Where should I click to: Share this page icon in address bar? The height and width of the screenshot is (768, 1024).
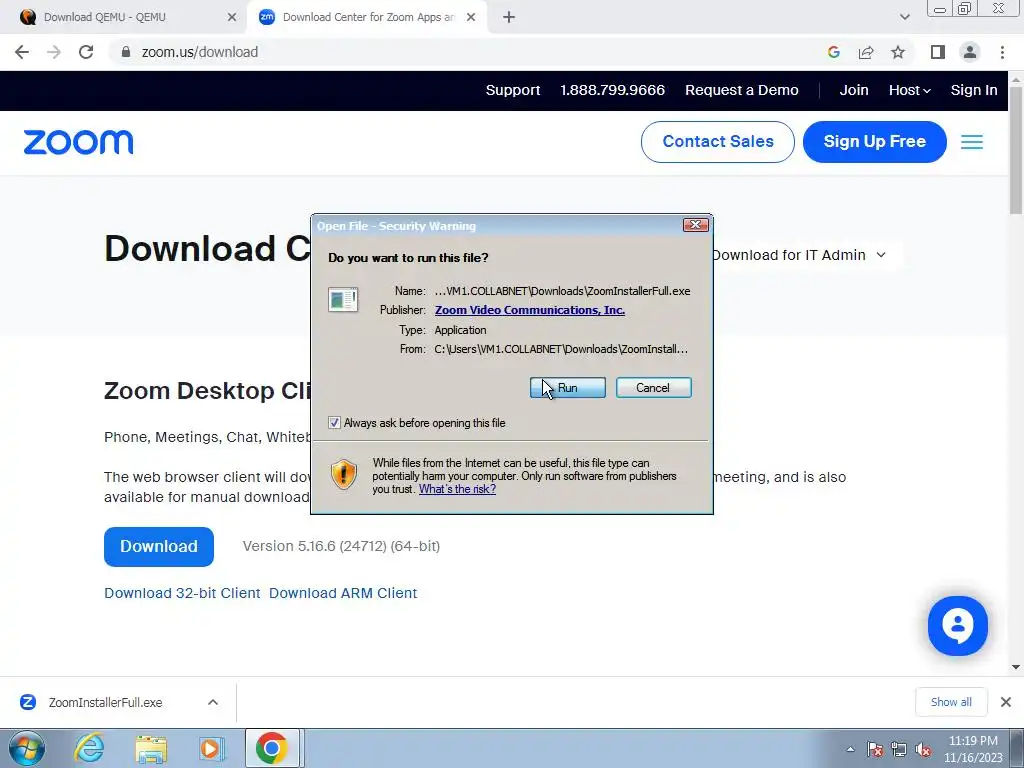coord(866,52)
